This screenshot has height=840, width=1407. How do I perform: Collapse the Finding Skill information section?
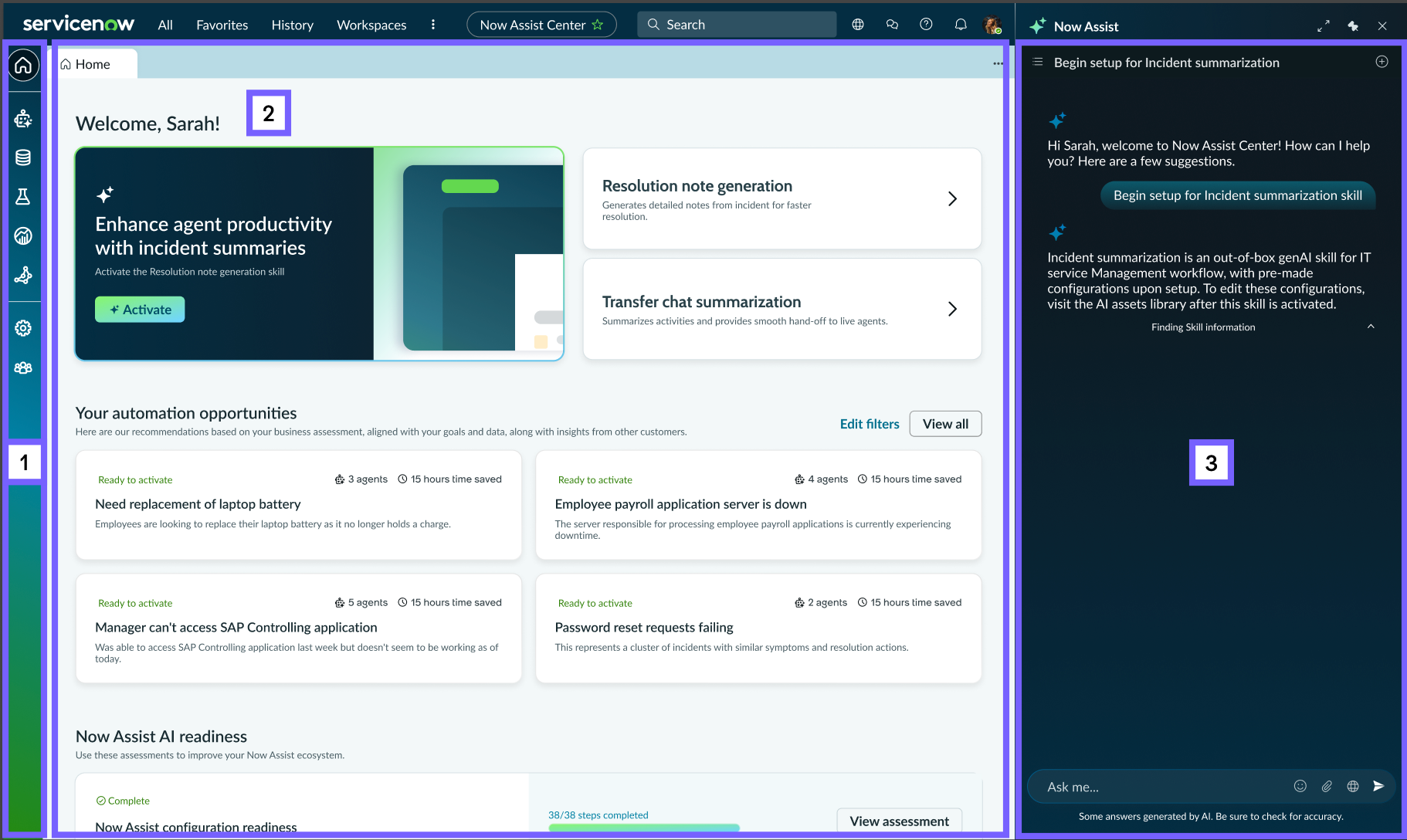1371,327
